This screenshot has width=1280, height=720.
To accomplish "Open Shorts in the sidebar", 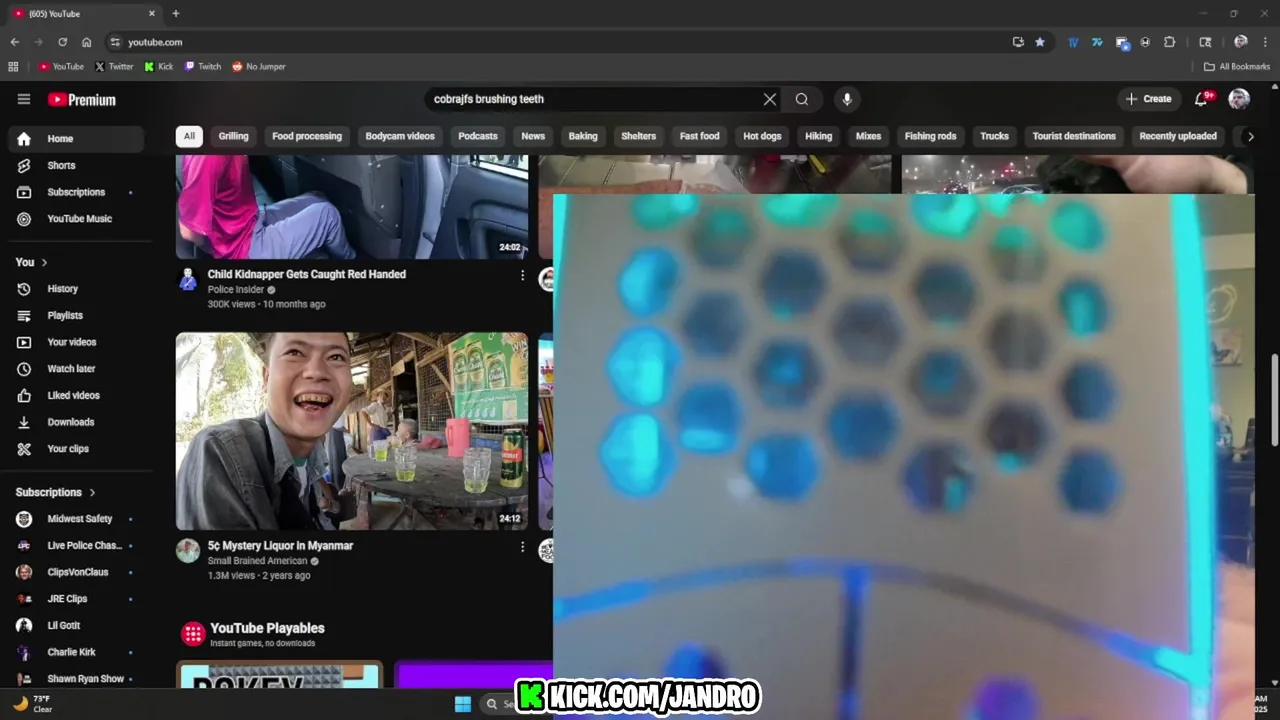I will 76,165.
